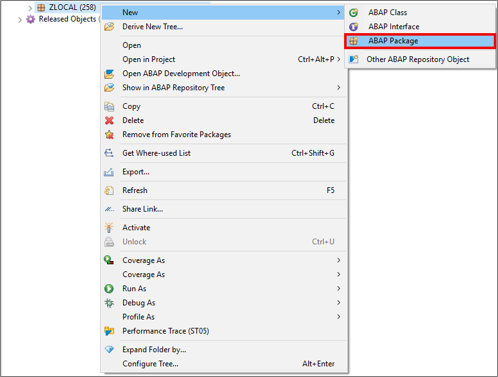The width and height of the screenshot is (498, 377).
Task: Choose ABAP Class in the New submenu
Action: pyautogui.click(x=420, y=13)
